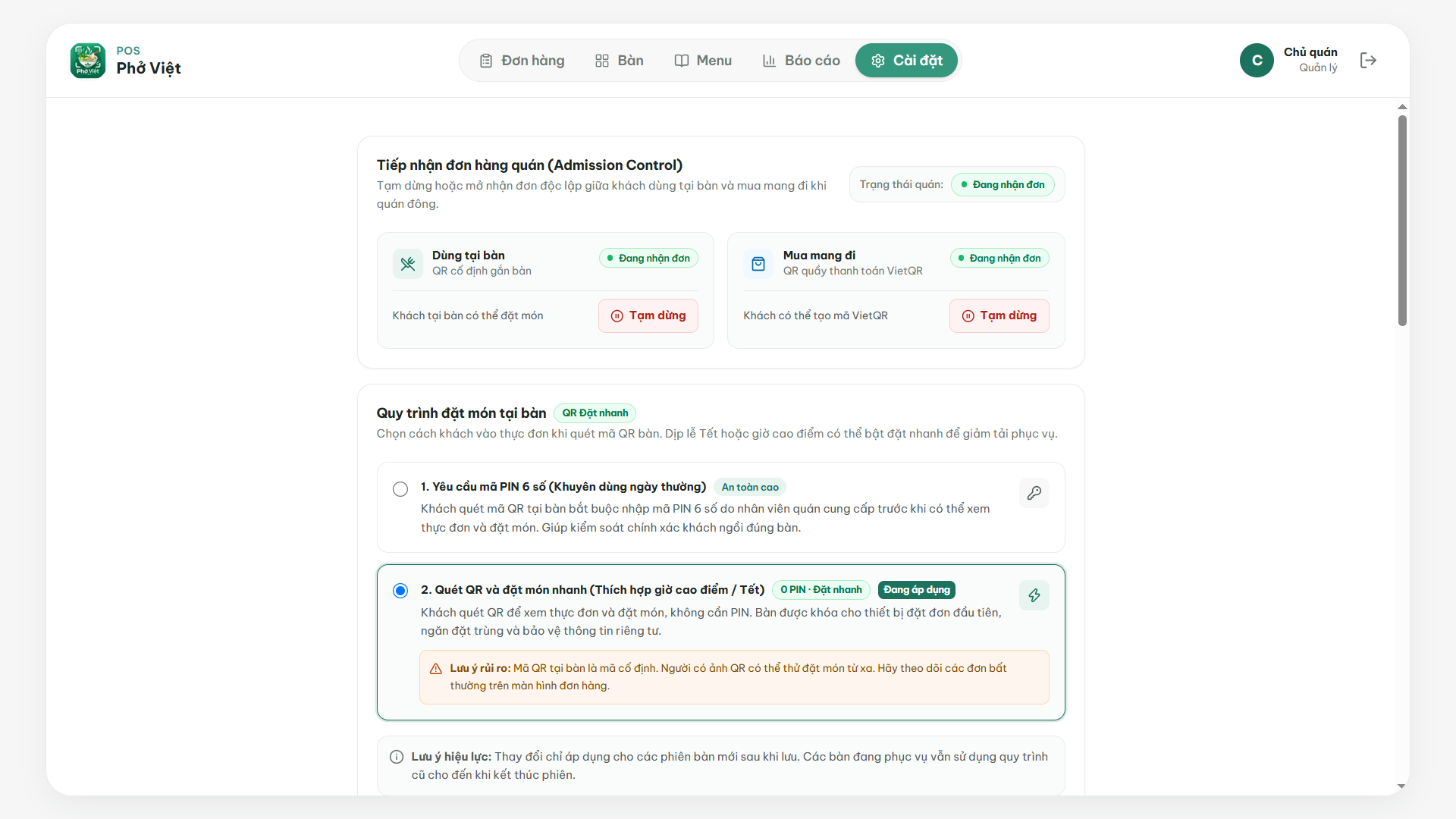Select the 6-digit PIN radio option
The width and height of the screenshot is (1456, 819).
(400, 489)
